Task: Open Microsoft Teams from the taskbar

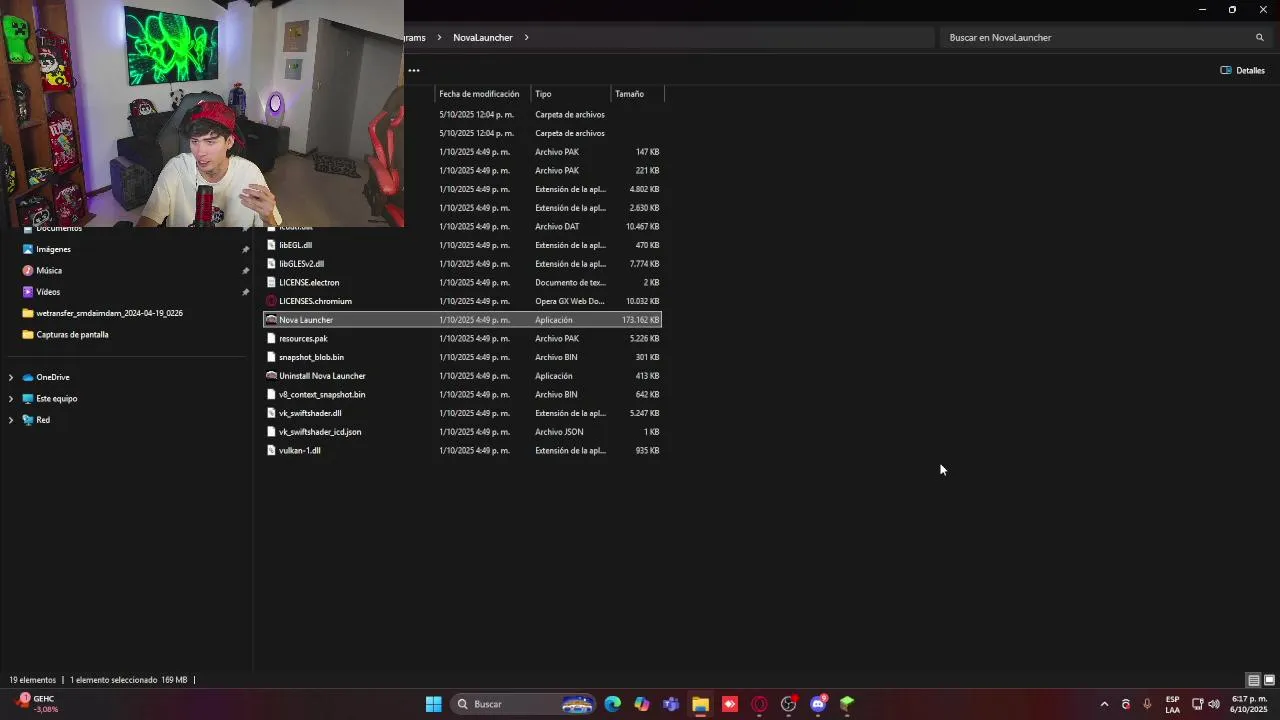Action: pos(671,704)
